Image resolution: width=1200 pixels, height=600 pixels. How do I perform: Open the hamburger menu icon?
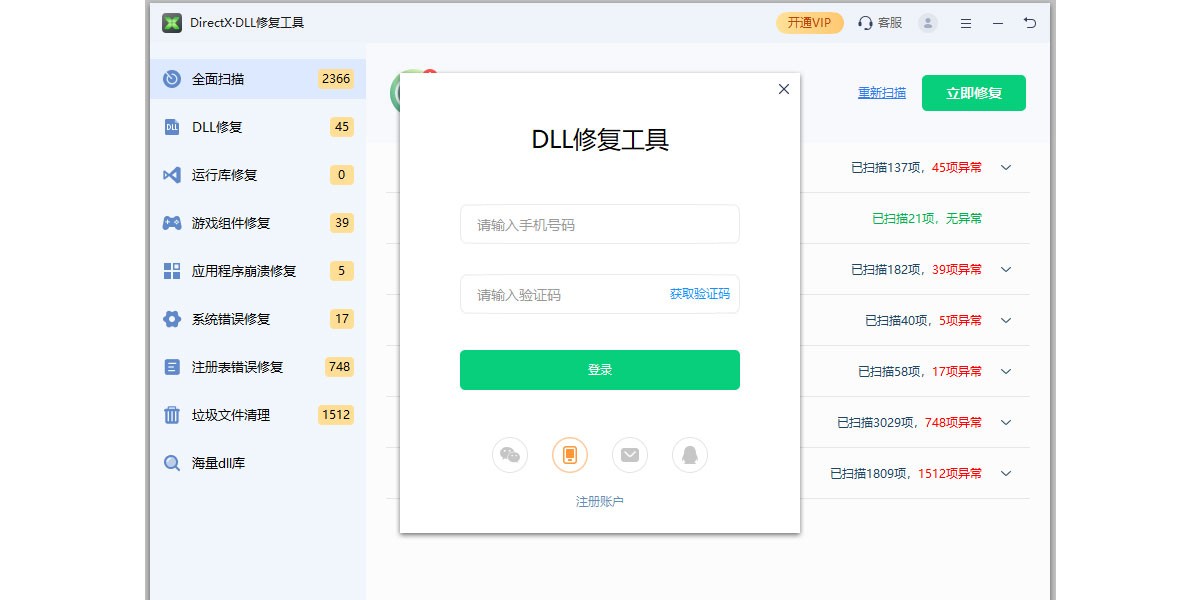click(966, 23)
